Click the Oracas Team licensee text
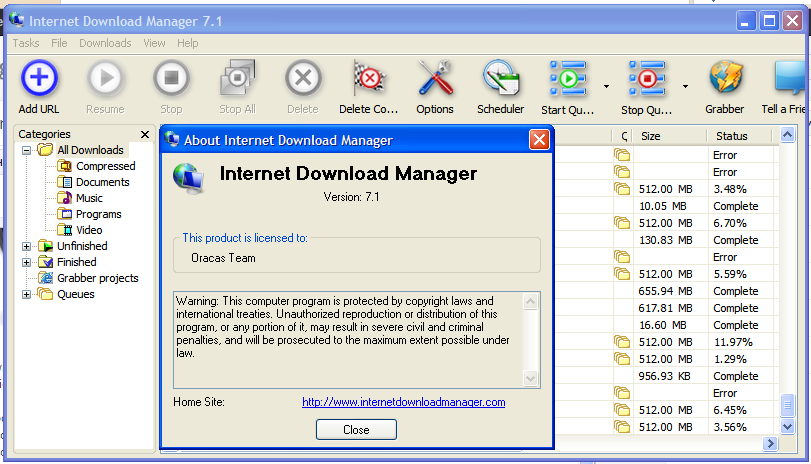 [x=223, y=258]
